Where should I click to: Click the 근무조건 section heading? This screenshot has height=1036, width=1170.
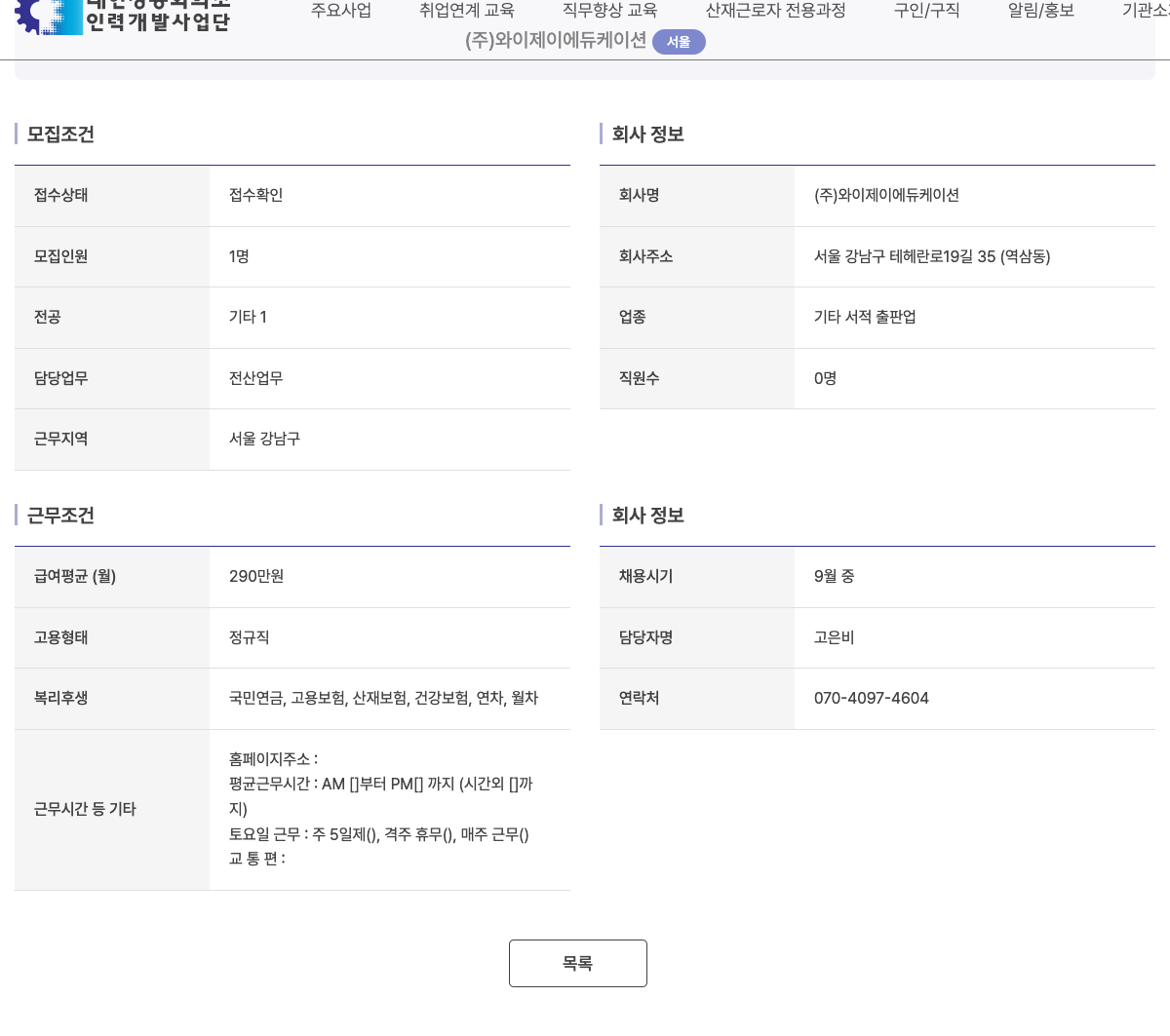pos(60,516)
